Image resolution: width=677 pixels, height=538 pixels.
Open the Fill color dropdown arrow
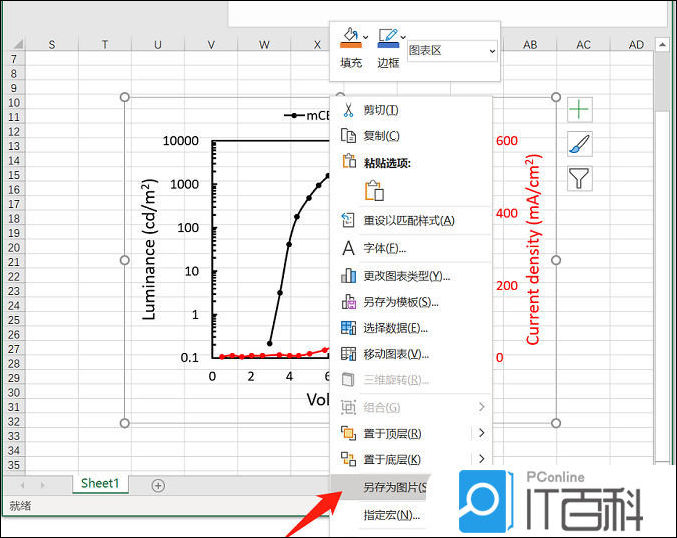coord(366,38)
